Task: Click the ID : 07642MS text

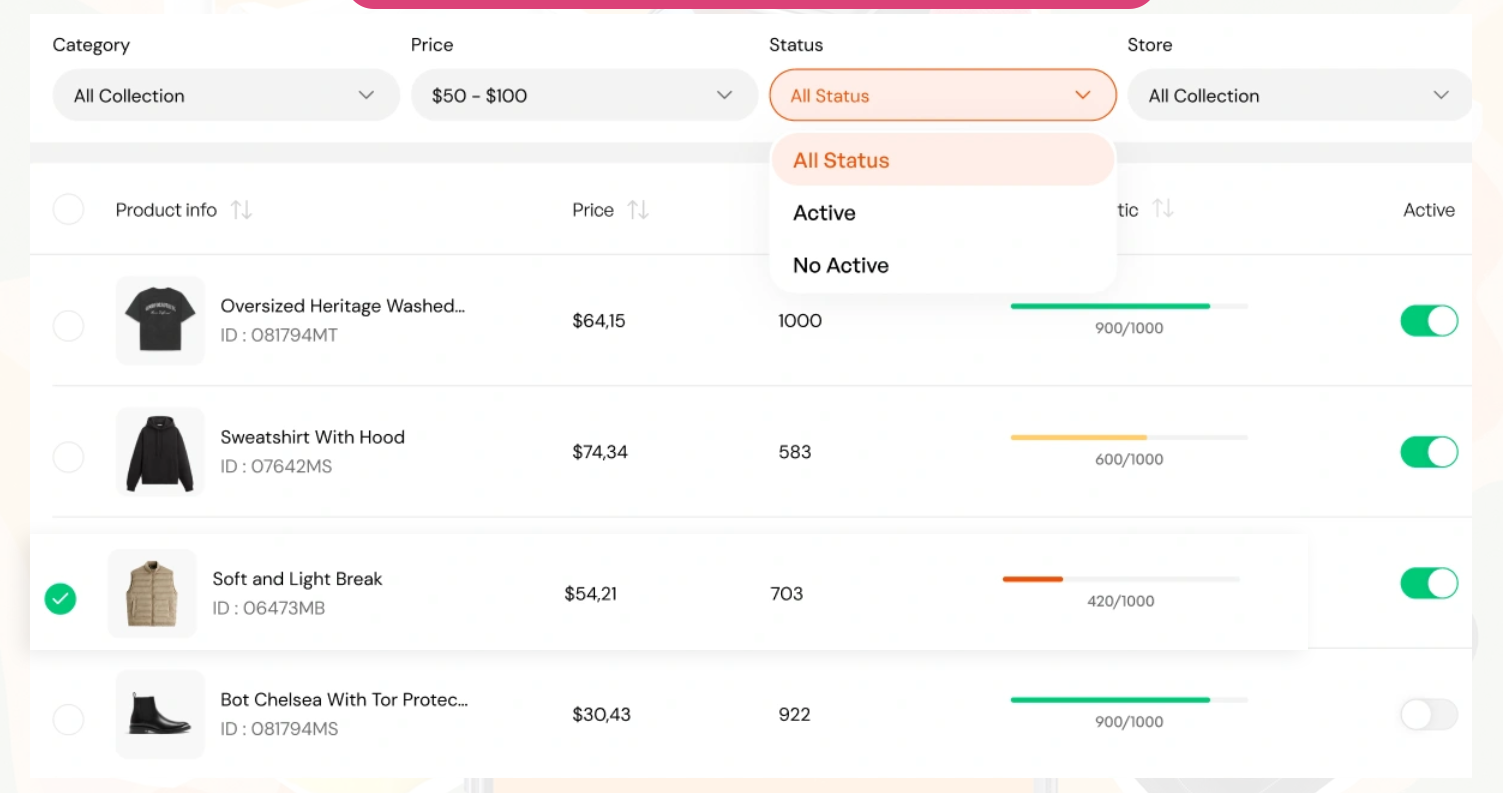Action: point(276,466)
